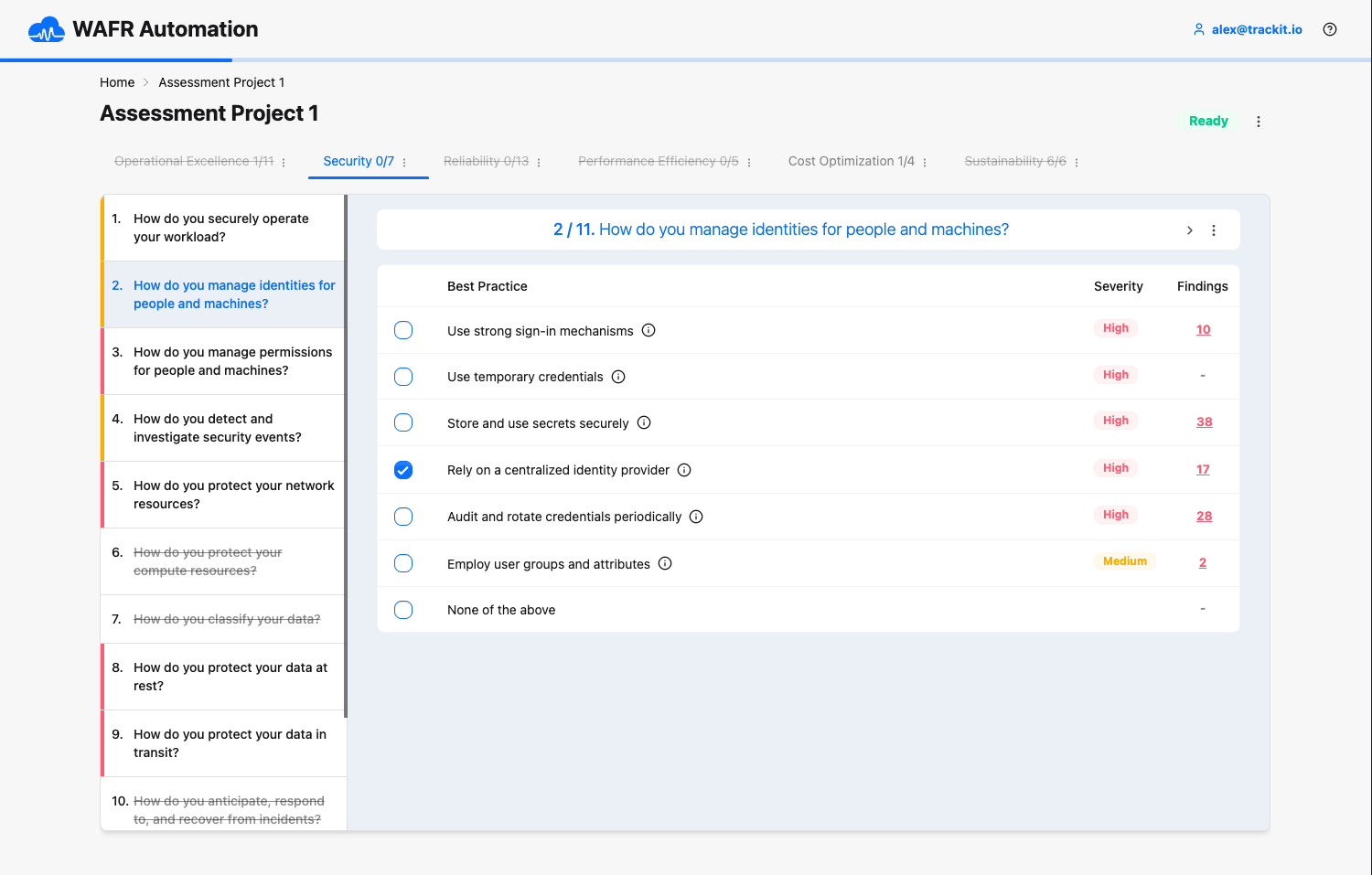Click the WAFR Automation cloud logo
The image size is (1372, 875).
[x=47, y=30]
